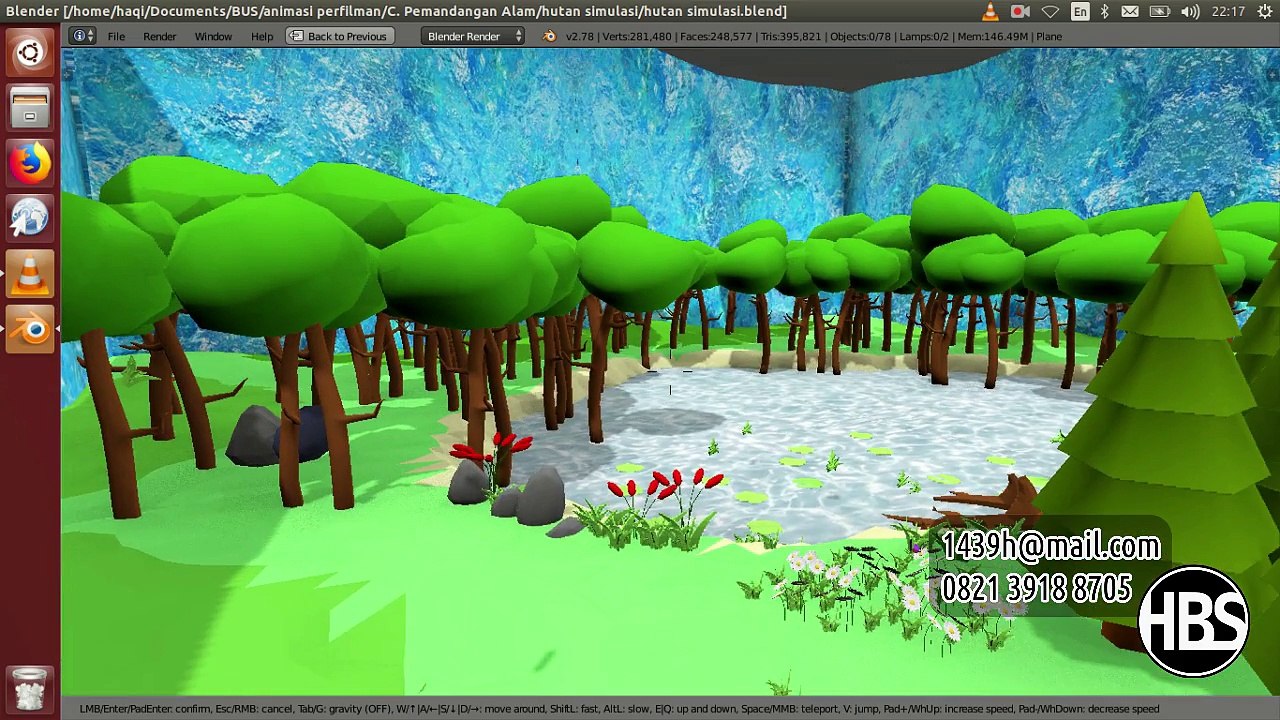The width and height of the screenshot is (1280, 720).
Task: Open the editor type selector icon
Action: [83, 36]
